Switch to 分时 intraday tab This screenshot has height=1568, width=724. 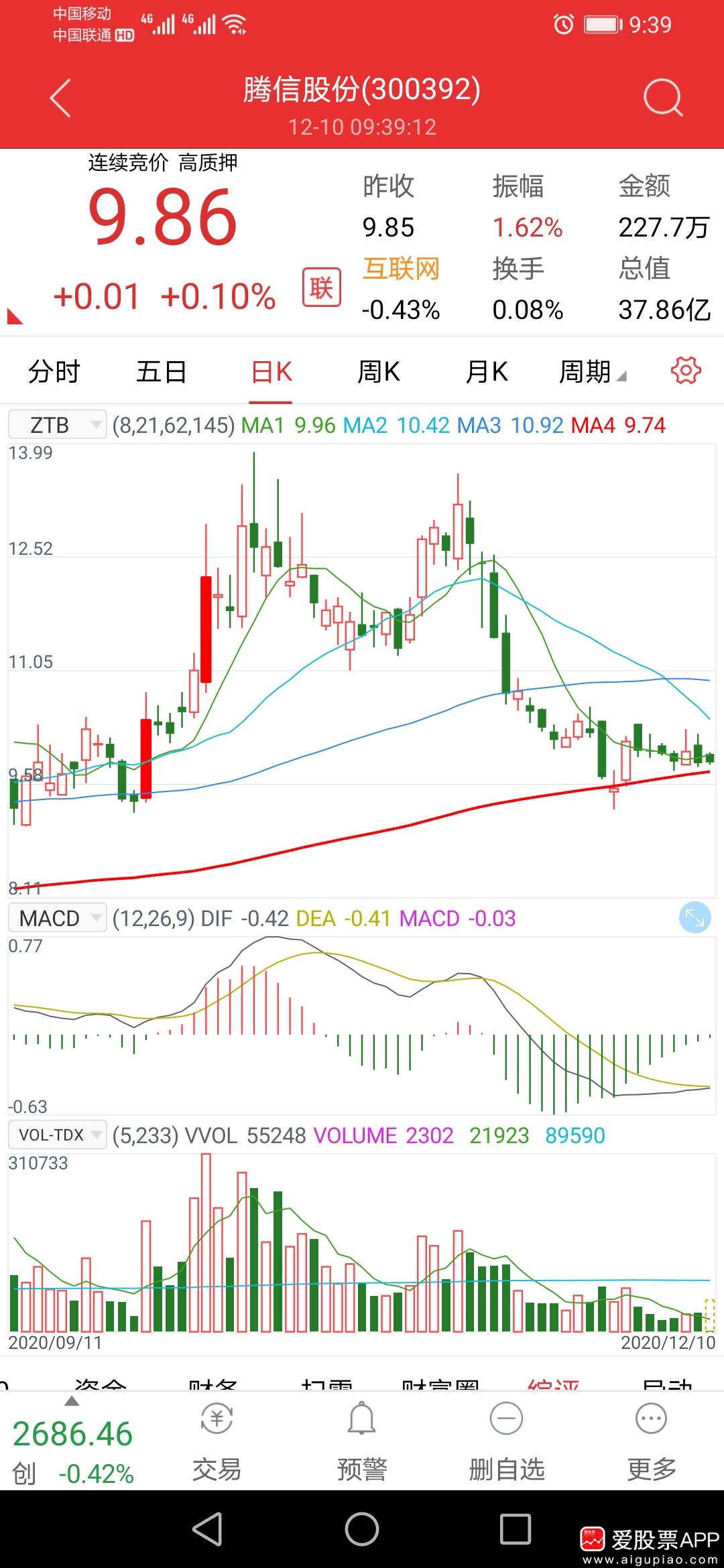click(x=54, y=371)
